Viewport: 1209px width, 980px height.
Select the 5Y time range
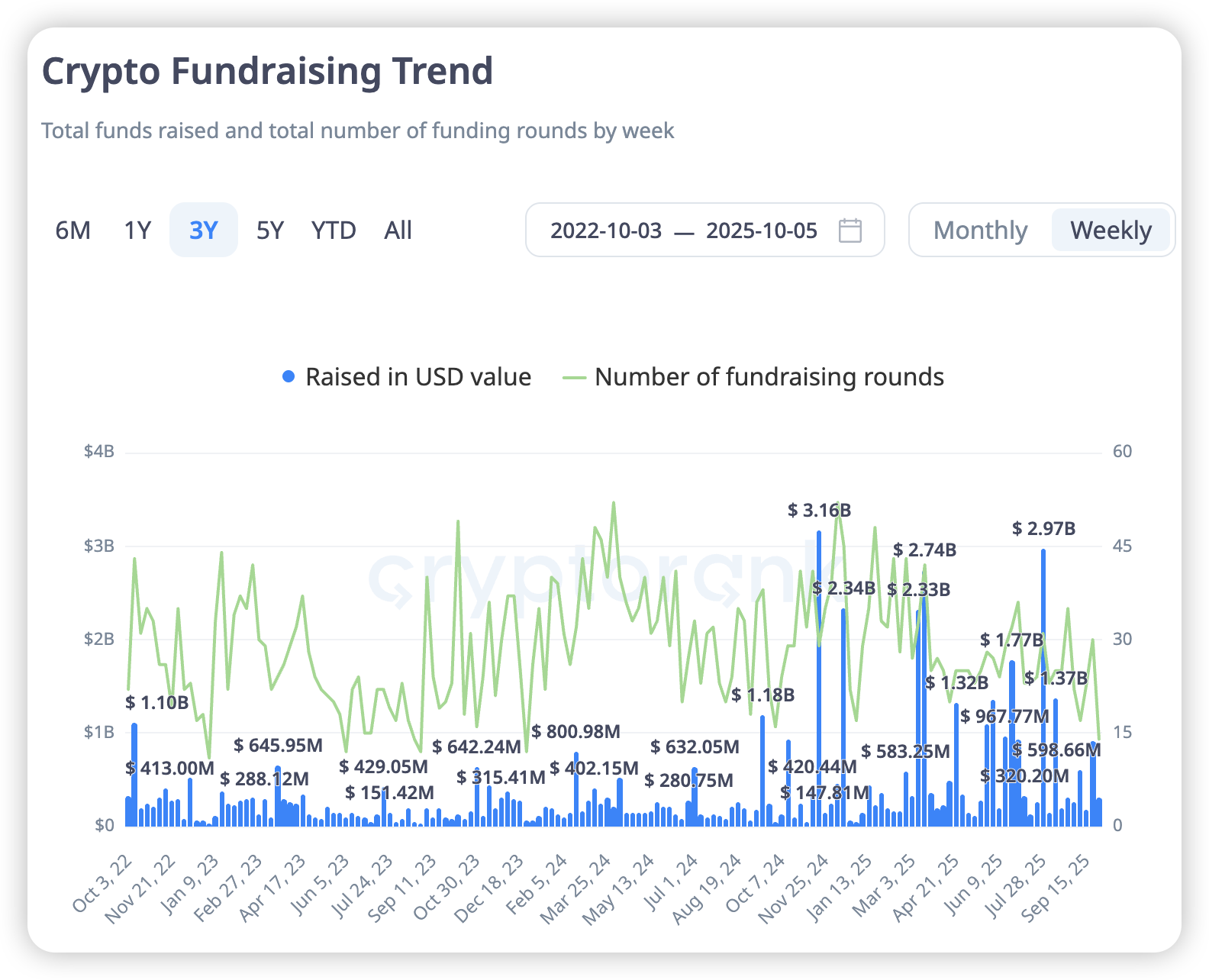point(270,230)
